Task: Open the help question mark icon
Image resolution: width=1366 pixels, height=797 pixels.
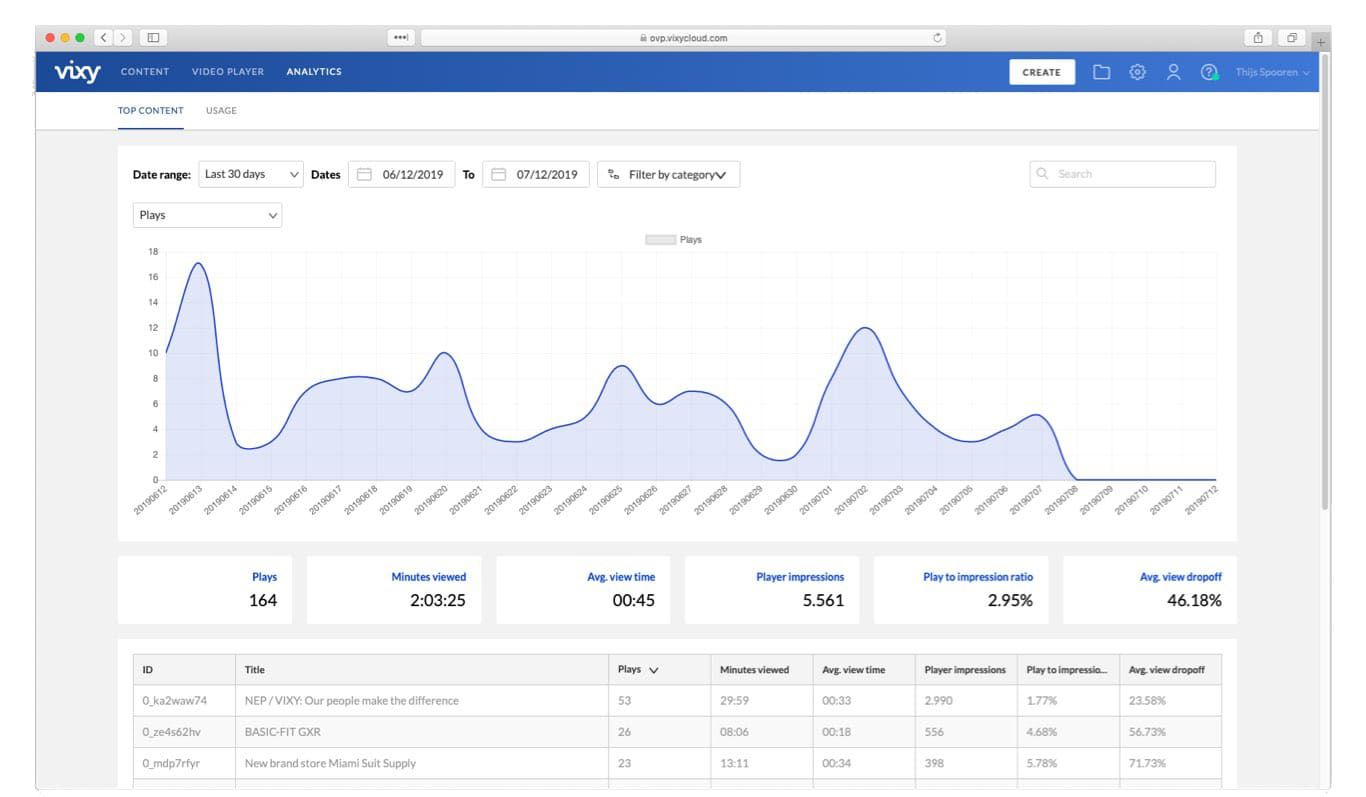Action: 1209,72
